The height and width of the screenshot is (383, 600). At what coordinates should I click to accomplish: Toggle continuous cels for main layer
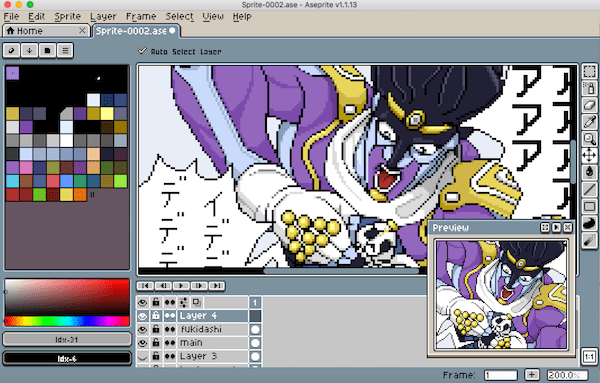pos(170,343)
